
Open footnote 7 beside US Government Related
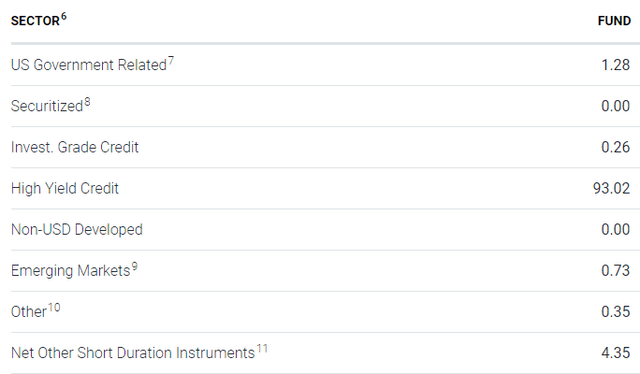[x=171, y=61]
